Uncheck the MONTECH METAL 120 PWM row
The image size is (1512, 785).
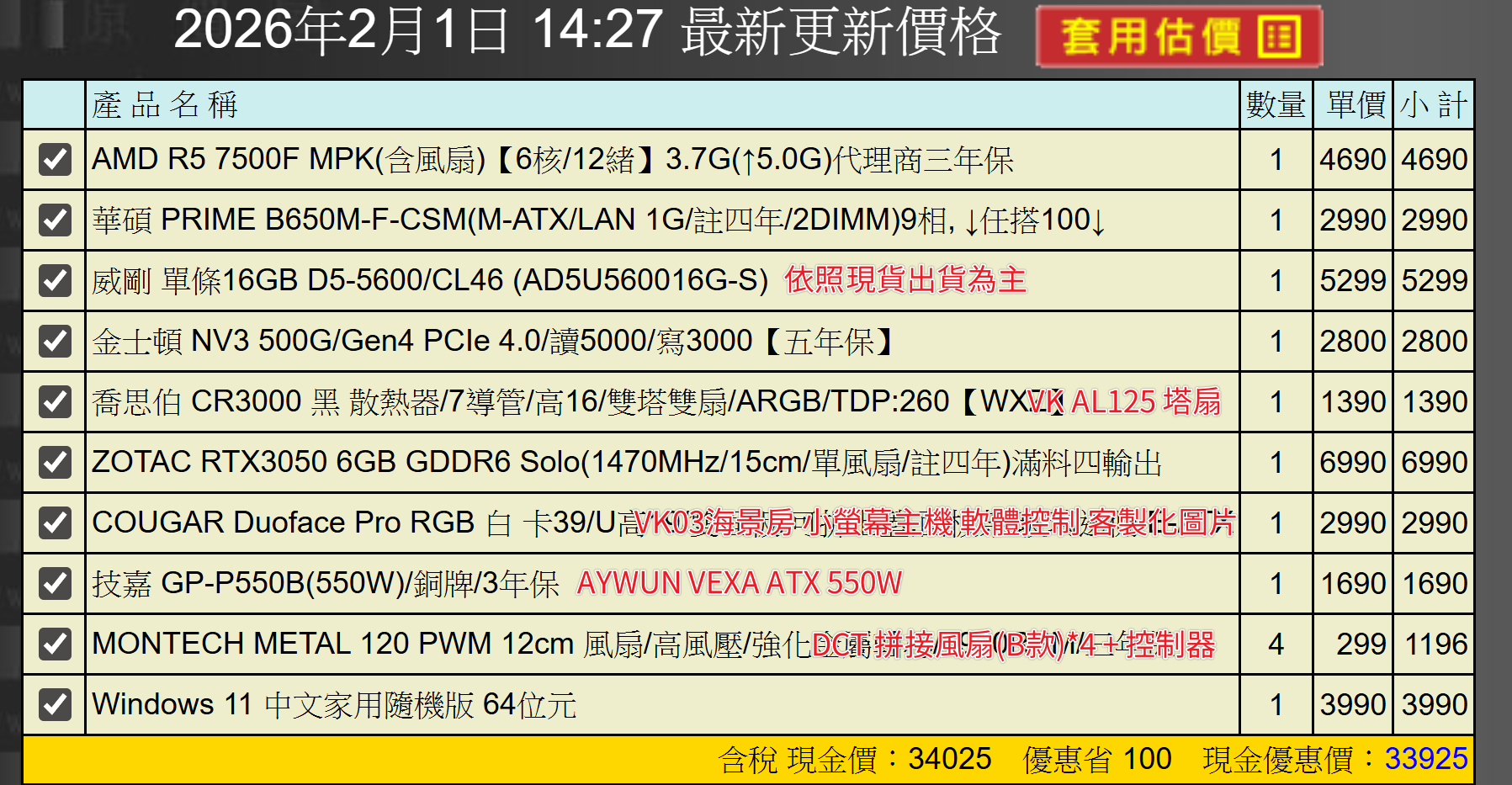[55, 644]
